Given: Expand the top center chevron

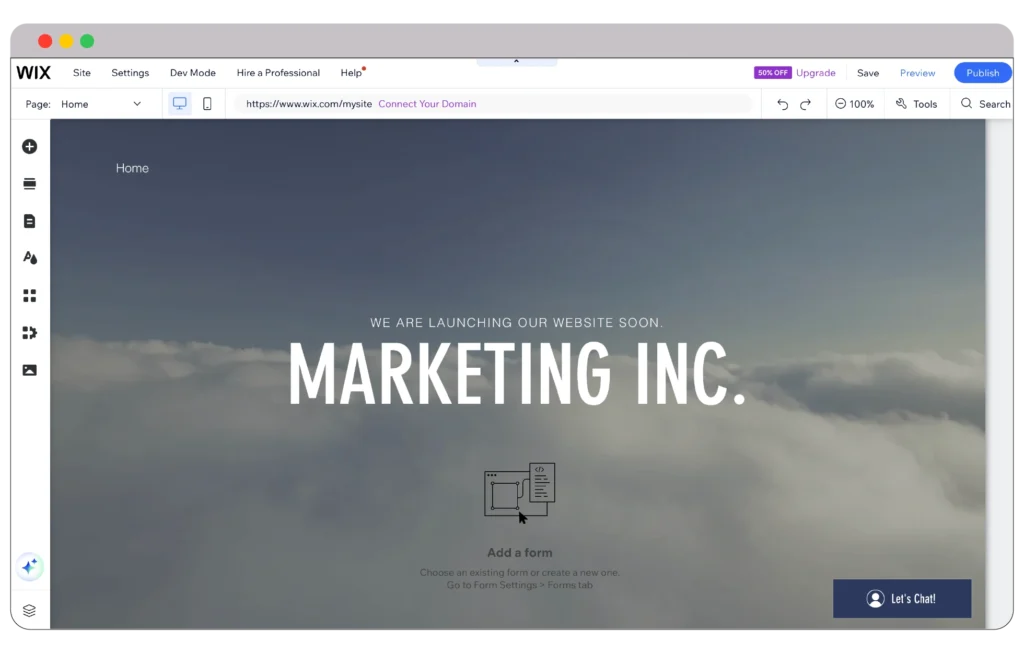Looking at the screenshot, I should point(516,61).
